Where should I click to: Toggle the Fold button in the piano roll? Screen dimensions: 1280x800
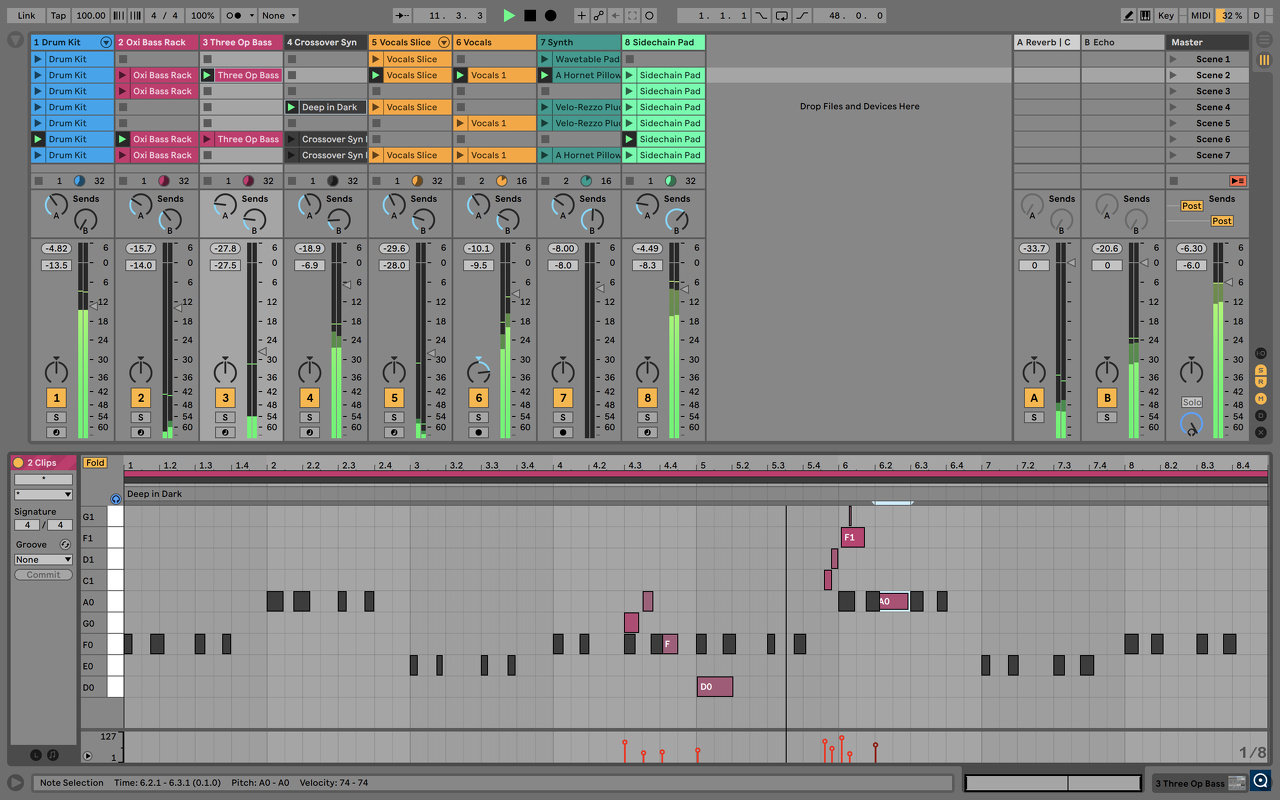(95, 463)
